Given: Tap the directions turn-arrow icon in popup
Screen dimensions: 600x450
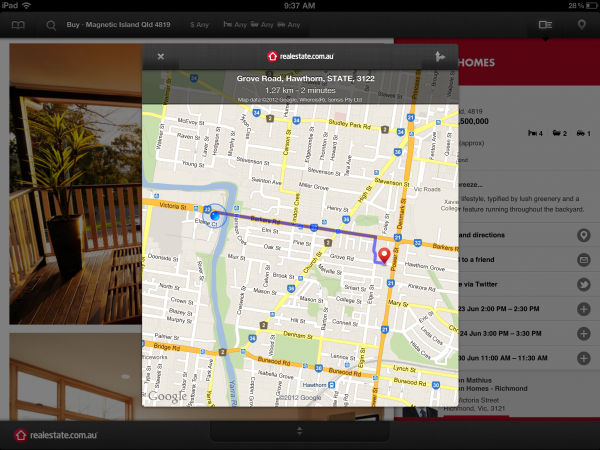Looking at the screenshot, I should [440, 57].
